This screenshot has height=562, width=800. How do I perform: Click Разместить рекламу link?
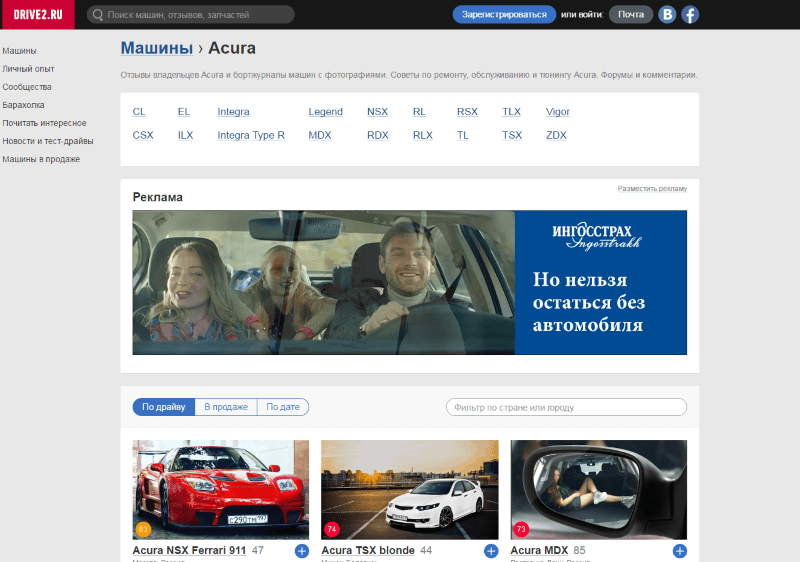tap(652, 189)
